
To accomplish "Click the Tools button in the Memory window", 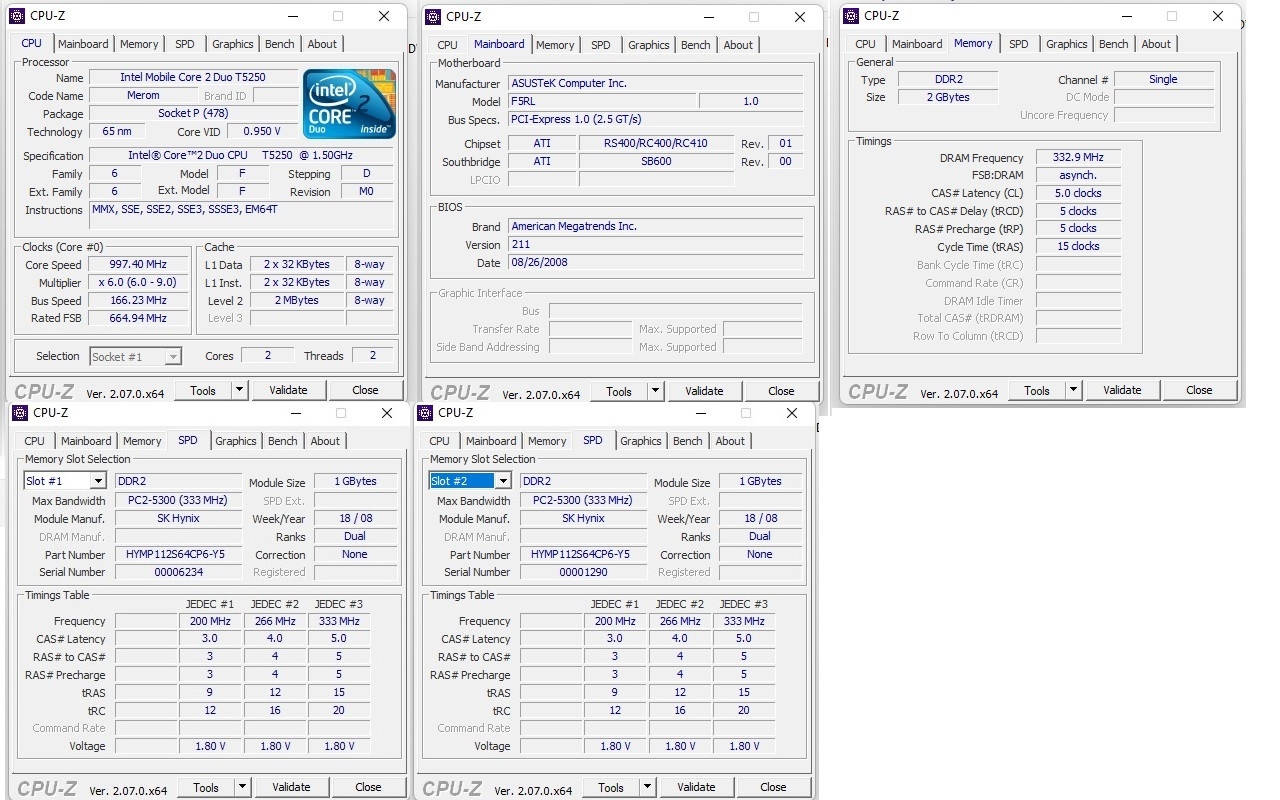I will point(1037,390).
